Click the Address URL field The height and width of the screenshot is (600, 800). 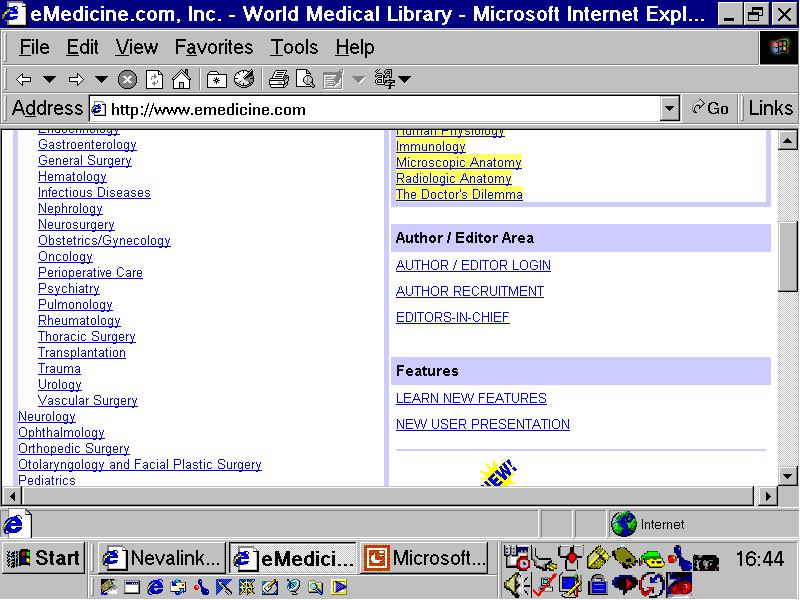(375, 109)
